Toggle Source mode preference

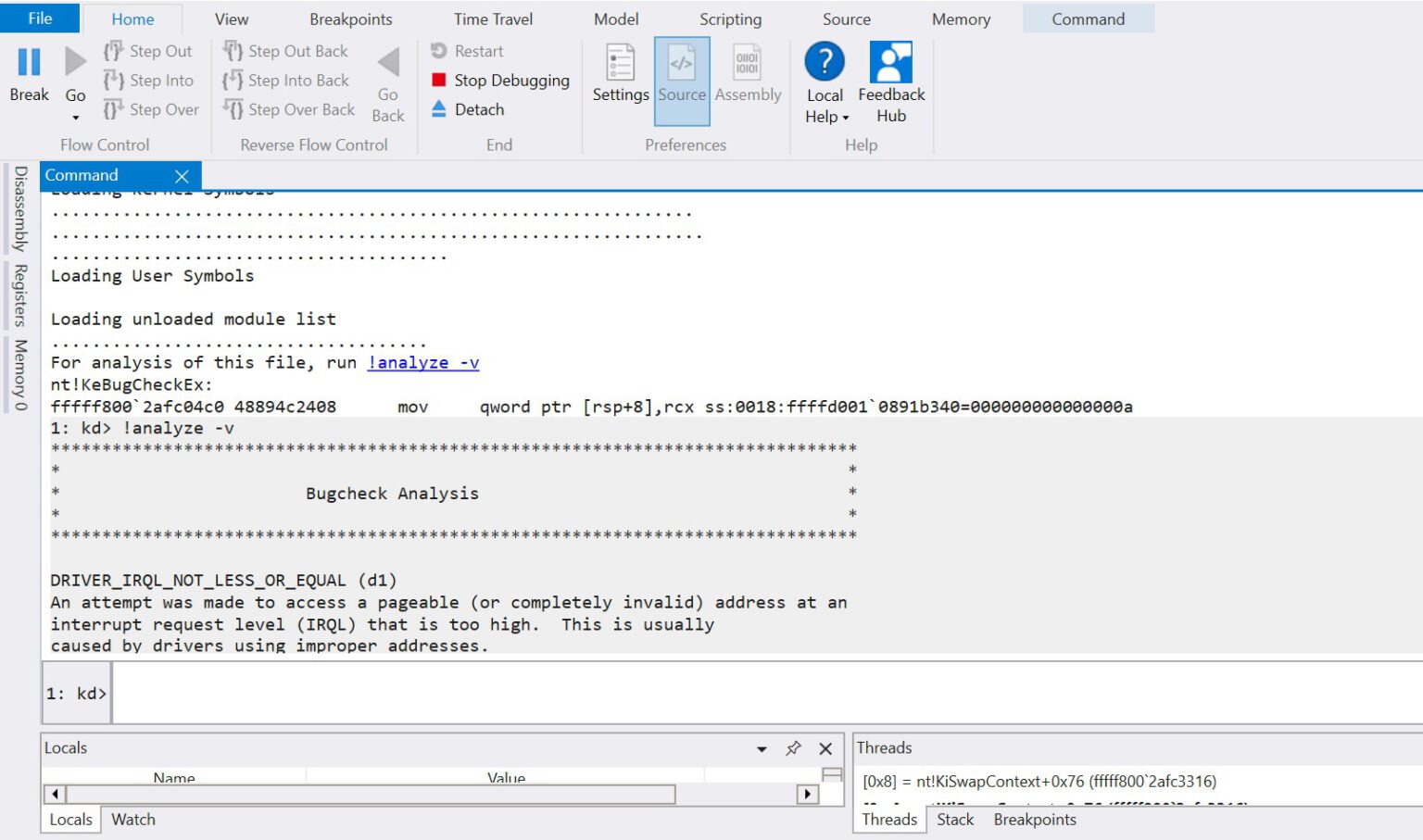point(682,81)
